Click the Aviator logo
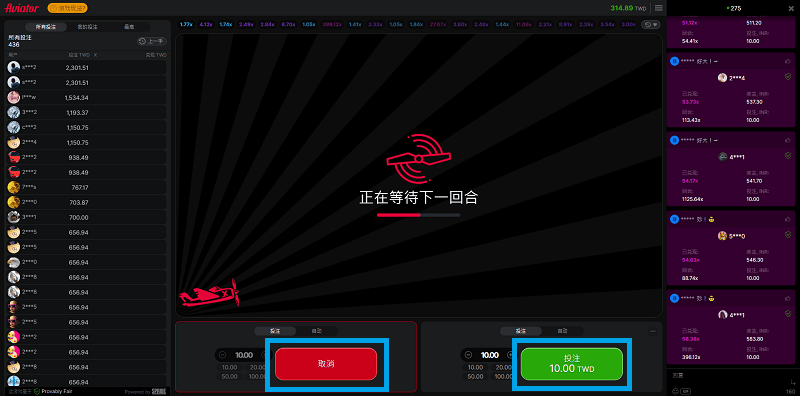 pos(22,8)
